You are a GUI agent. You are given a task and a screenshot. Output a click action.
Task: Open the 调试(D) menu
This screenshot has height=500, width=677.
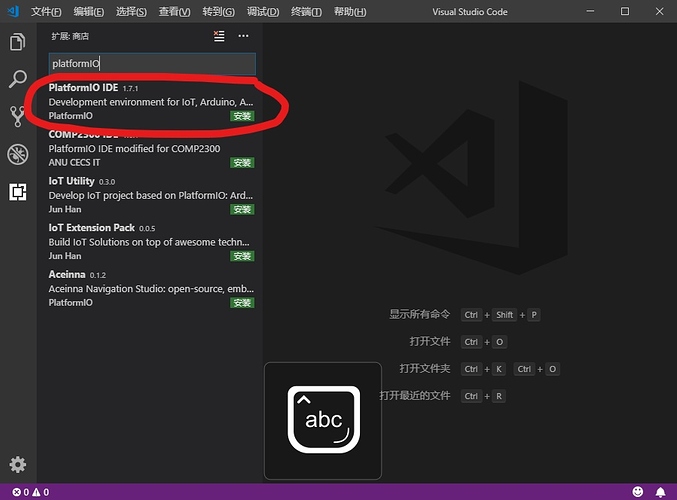[x=263, y=12]
